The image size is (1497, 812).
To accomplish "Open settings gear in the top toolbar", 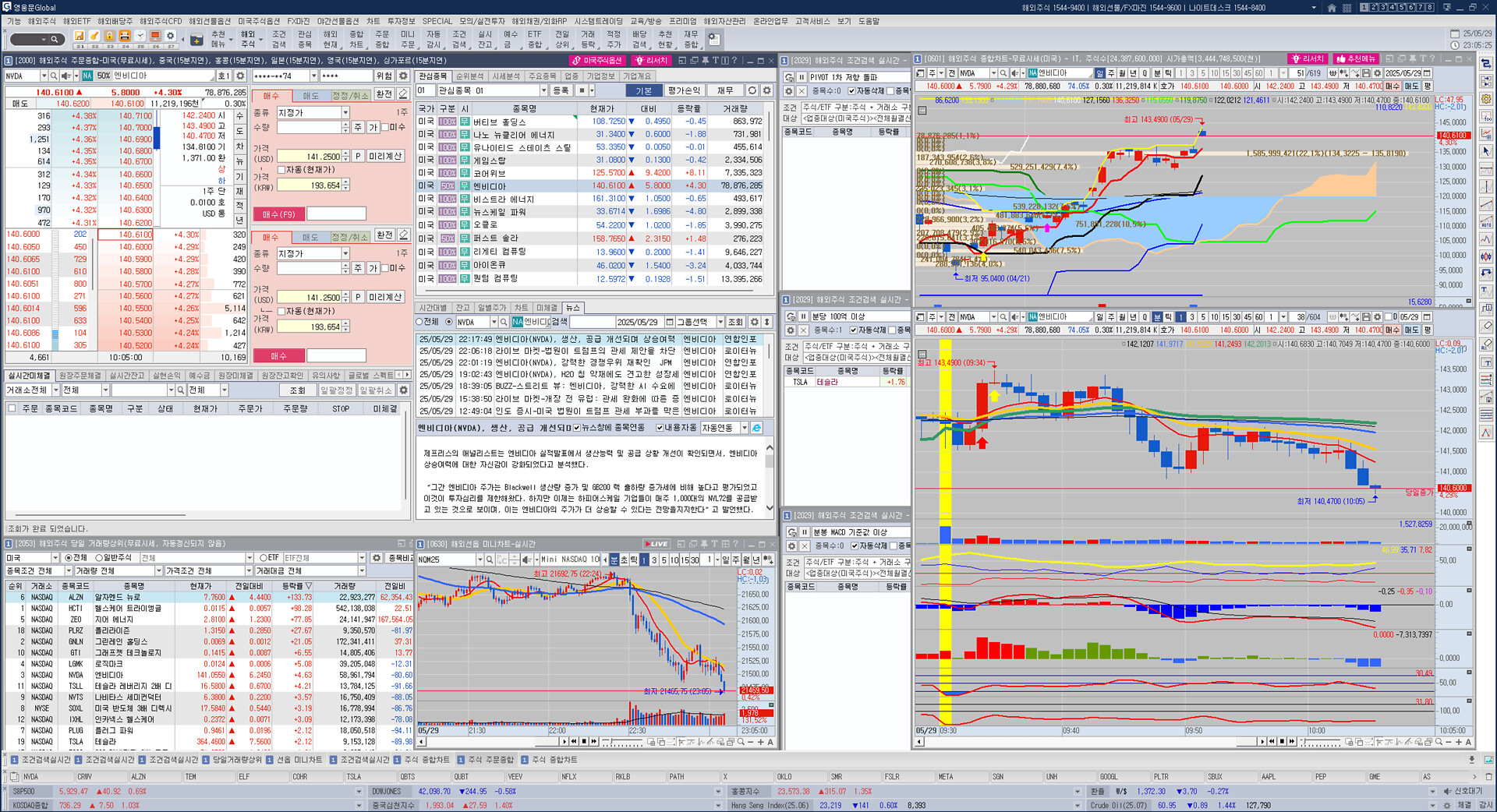I will click(x=170, y=36).
